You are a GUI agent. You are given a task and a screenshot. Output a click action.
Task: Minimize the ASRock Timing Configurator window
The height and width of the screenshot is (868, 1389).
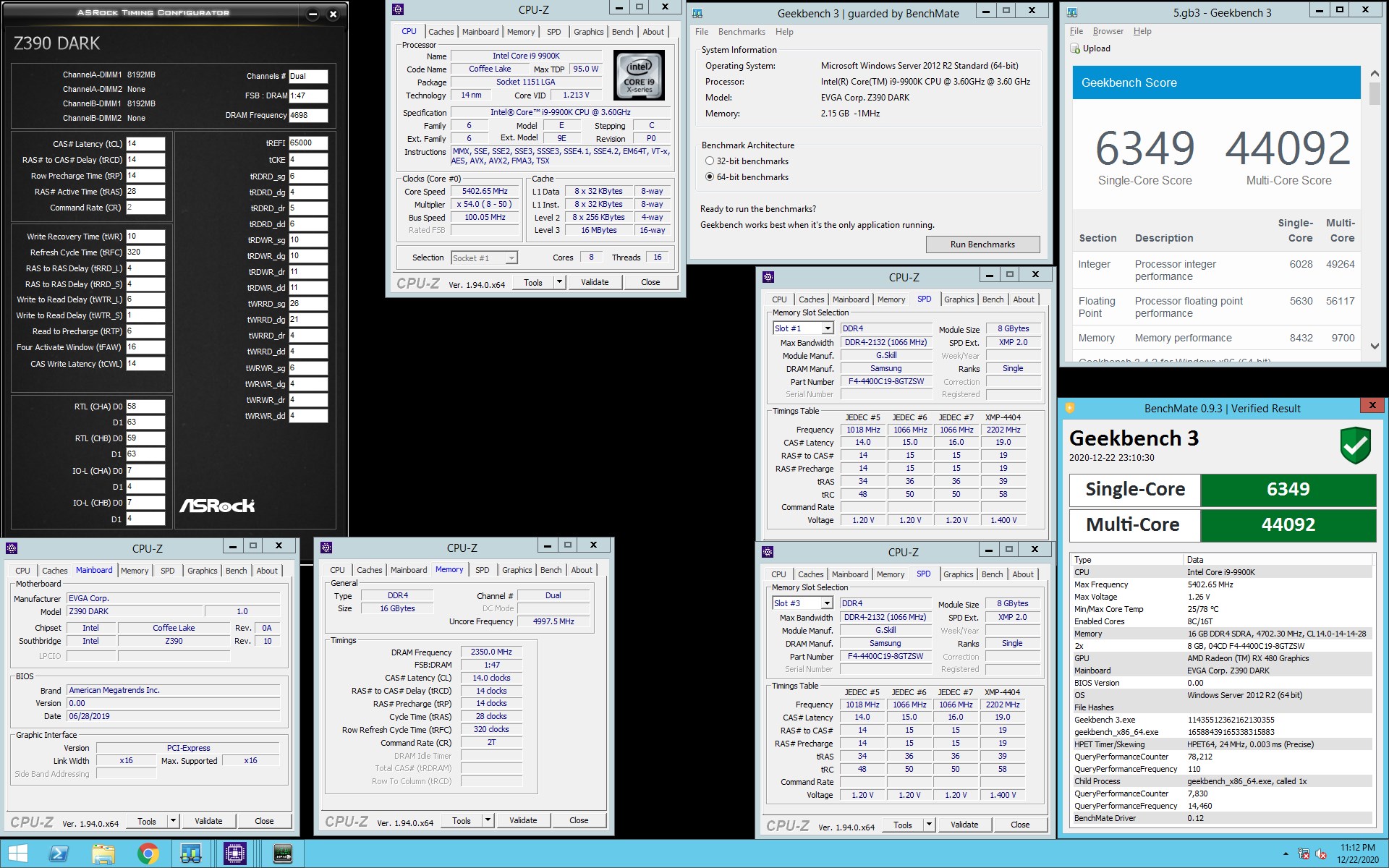pos(313,14)
